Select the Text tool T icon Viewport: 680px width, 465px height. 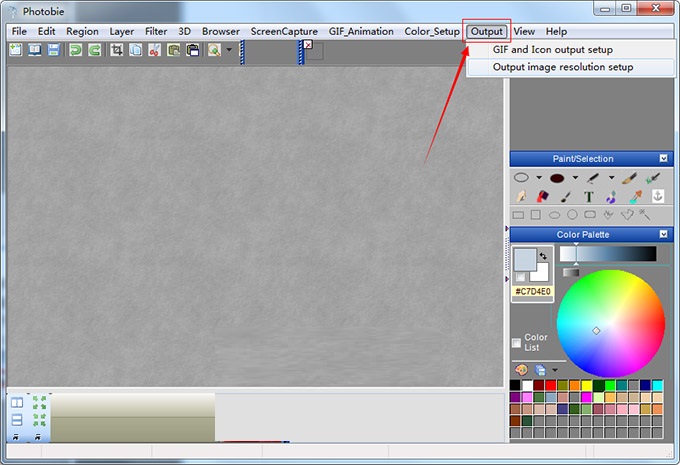click(588, 197)
